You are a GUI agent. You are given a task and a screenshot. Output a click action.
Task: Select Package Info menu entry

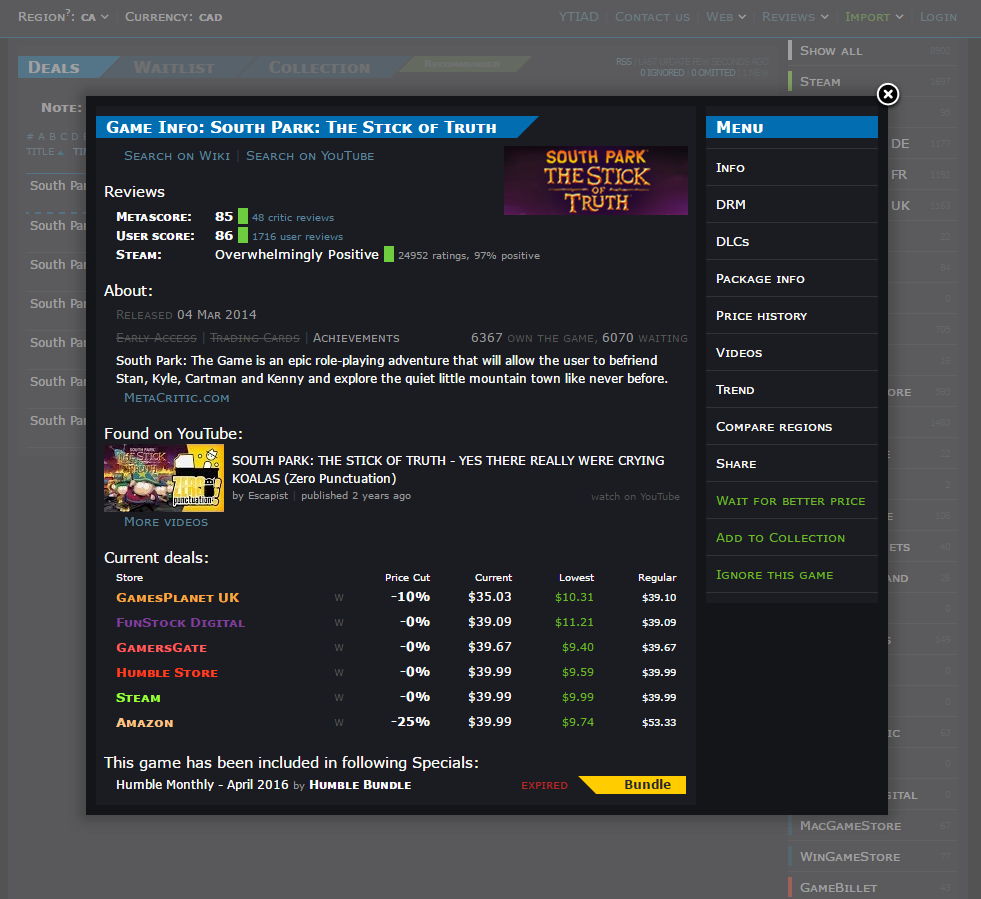[x=791, y=278]
